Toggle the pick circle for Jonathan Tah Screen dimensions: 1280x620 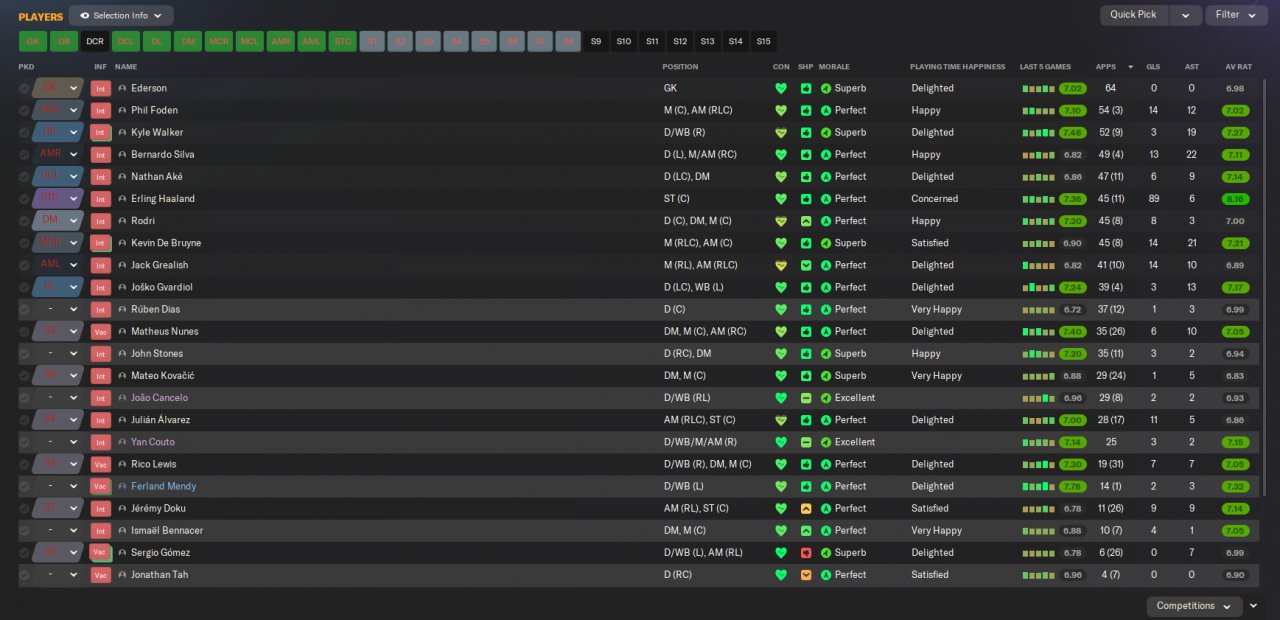pyautogui.click(x=24, y=575)
